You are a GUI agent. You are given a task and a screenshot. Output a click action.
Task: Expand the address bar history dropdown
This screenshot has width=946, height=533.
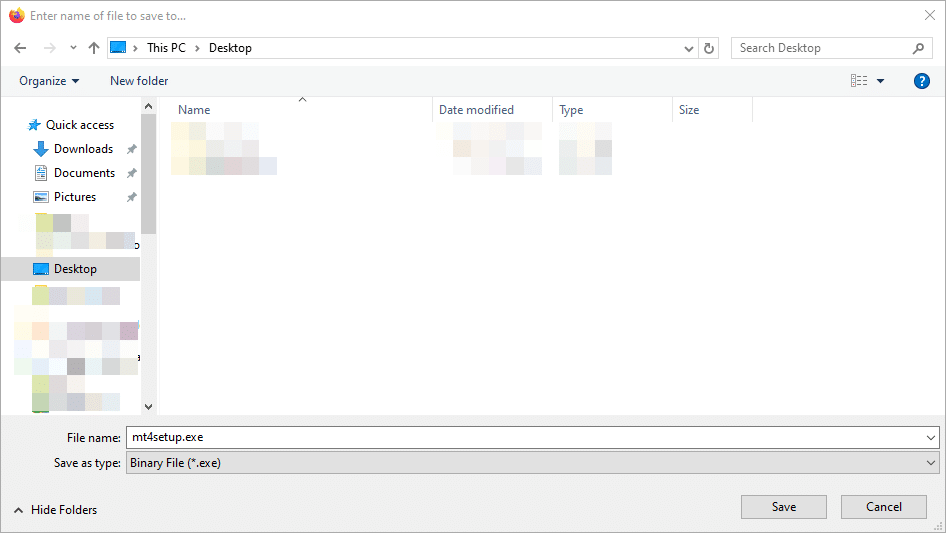[689, 48]
